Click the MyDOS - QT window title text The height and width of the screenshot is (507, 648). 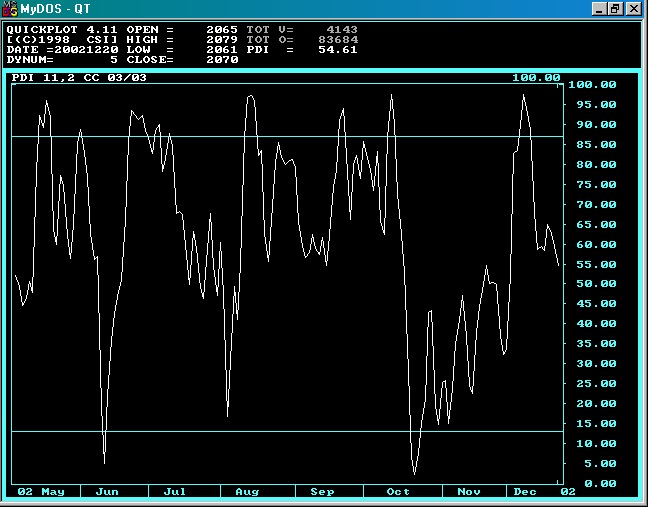(x=55, y=9)
